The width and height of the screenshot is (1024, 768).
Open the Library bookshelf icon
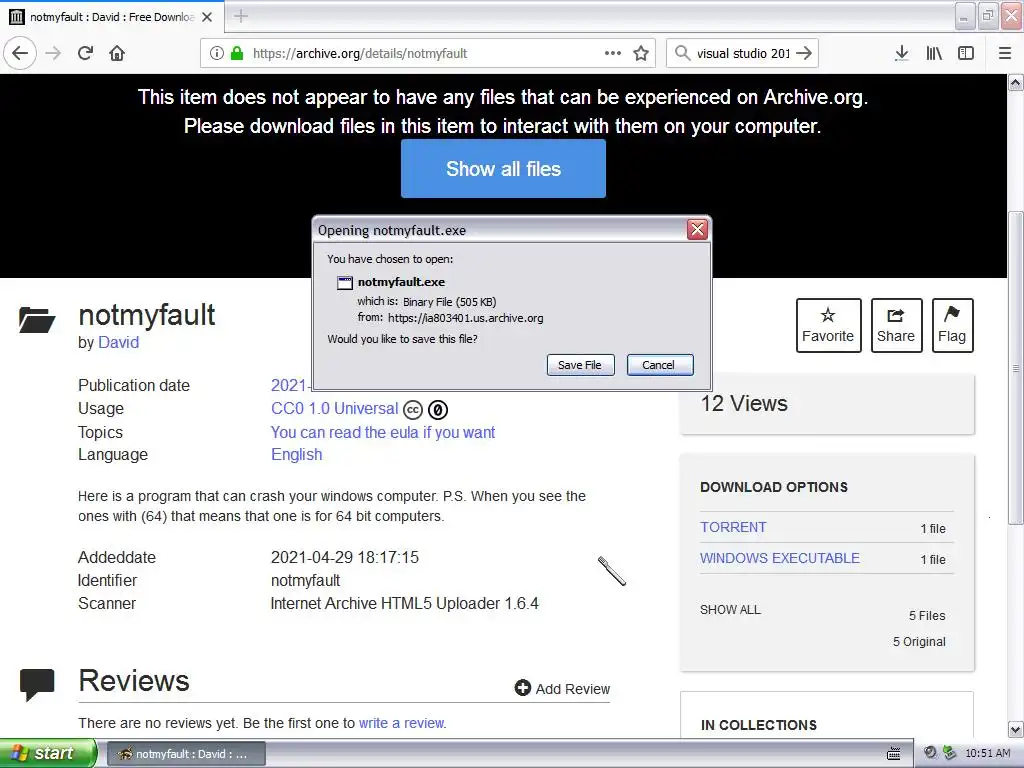(934, 53)
